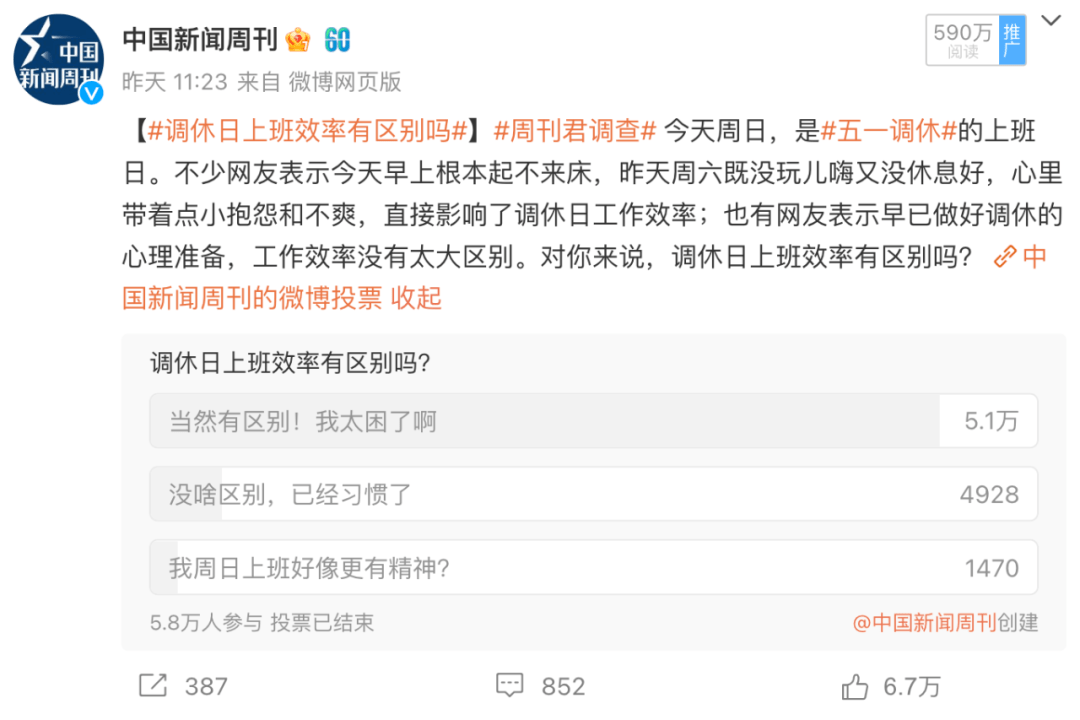Screen dimensions: 1080x720
Task: Collapse the post with 收起
Action: (x=416, y=298)
